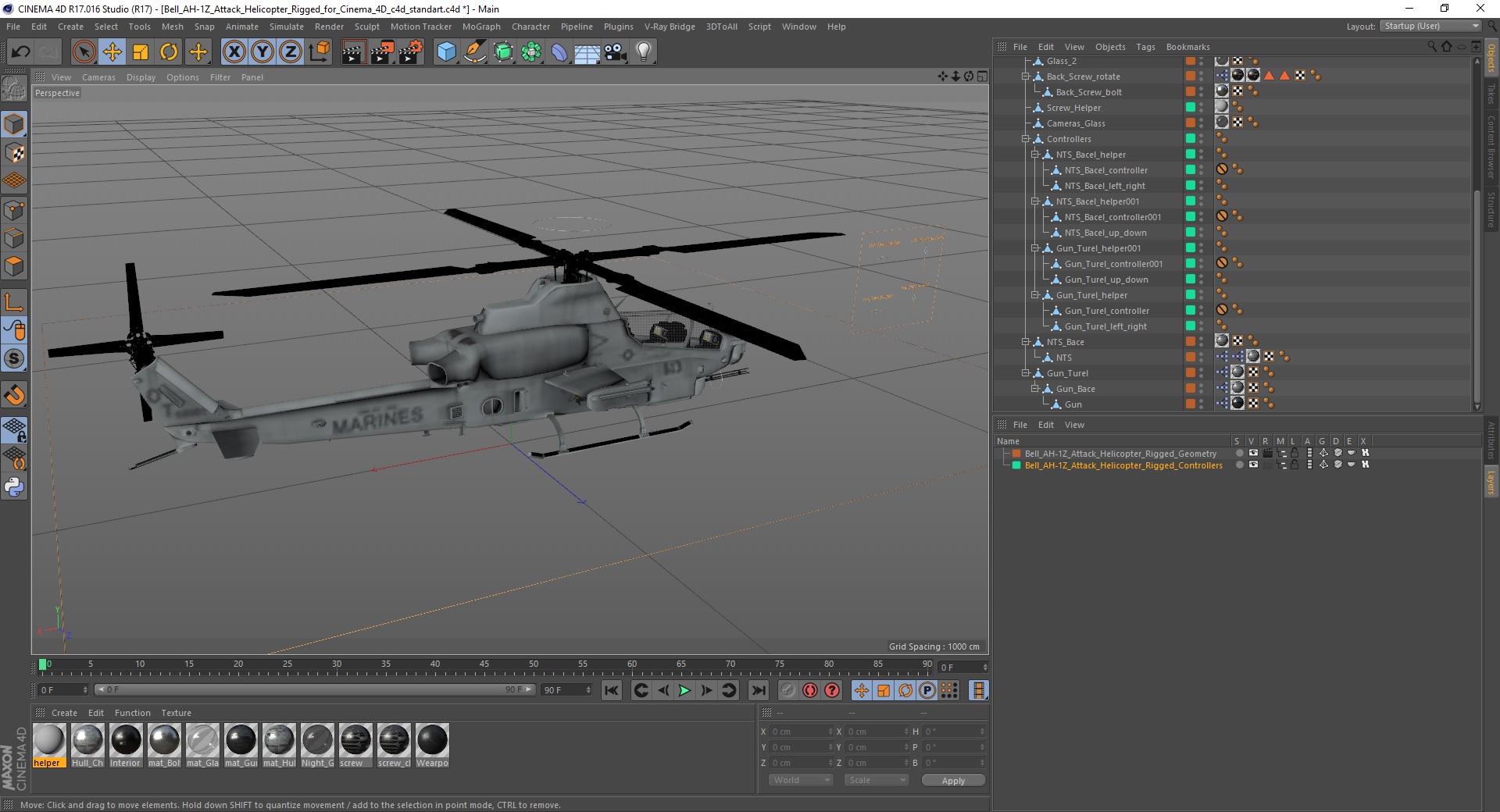Collapse the Gun_Turel hierarchy

click(x=1026, y=373)
